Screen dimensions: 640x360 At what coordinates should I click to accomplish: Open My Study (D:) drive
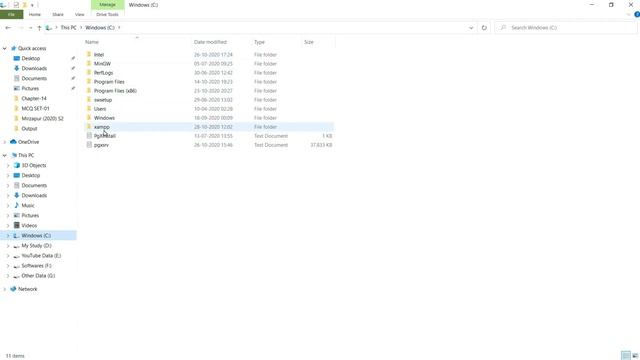click(36, 246)
